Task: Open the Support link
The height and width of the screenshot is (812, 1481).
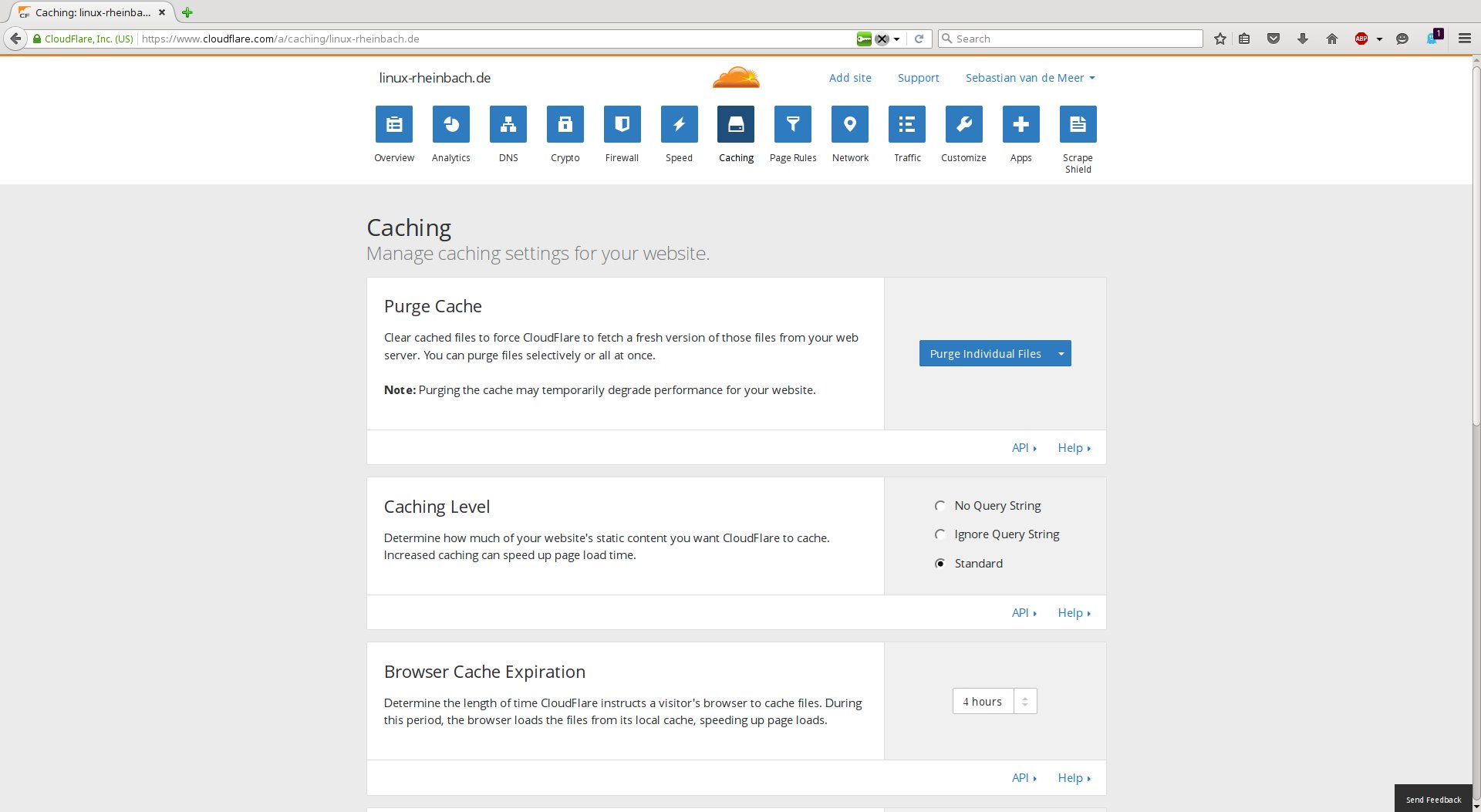Action: [x=918, y=78]
